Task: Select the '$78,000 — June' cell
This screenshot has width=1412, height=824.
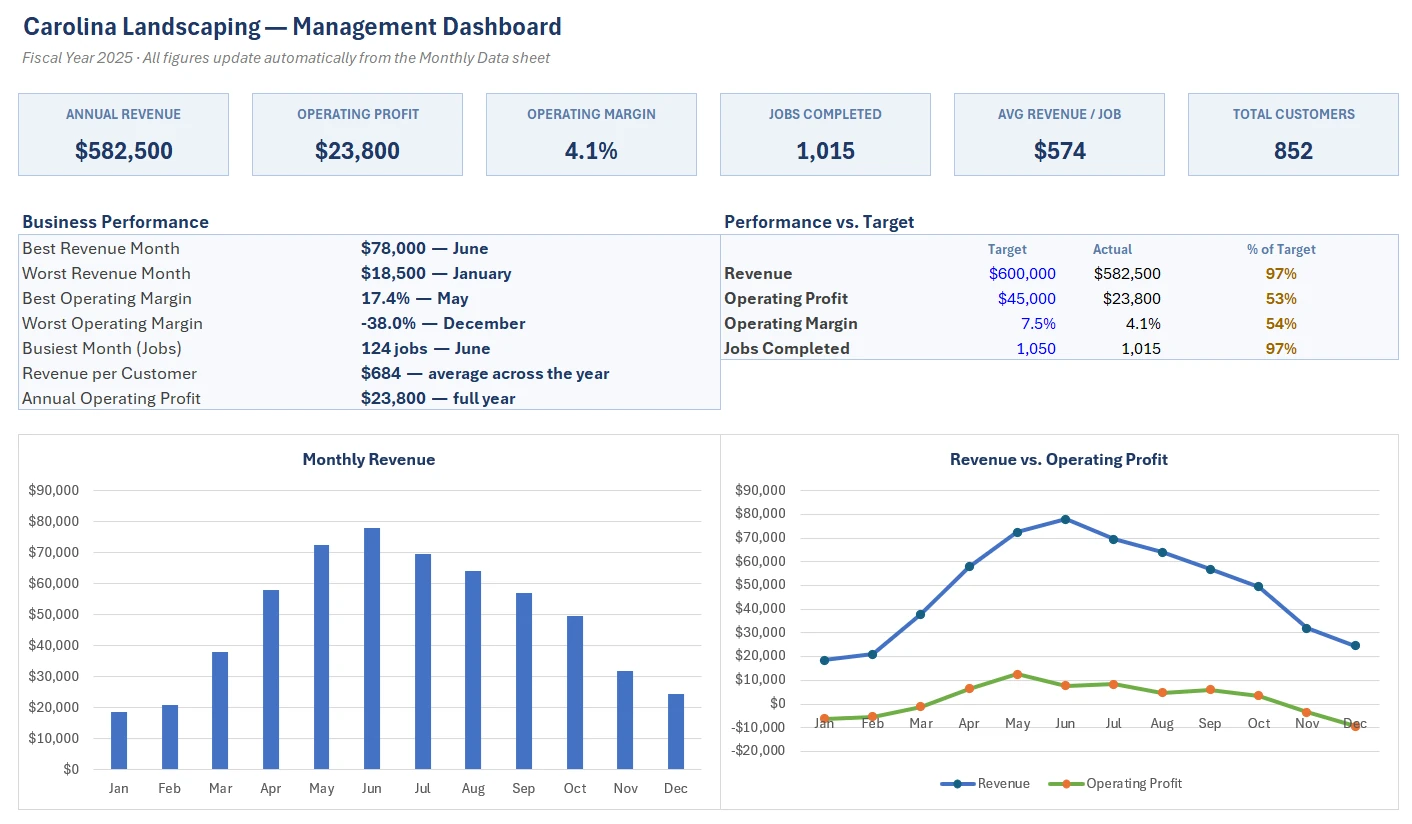Action: click(425, 248)
